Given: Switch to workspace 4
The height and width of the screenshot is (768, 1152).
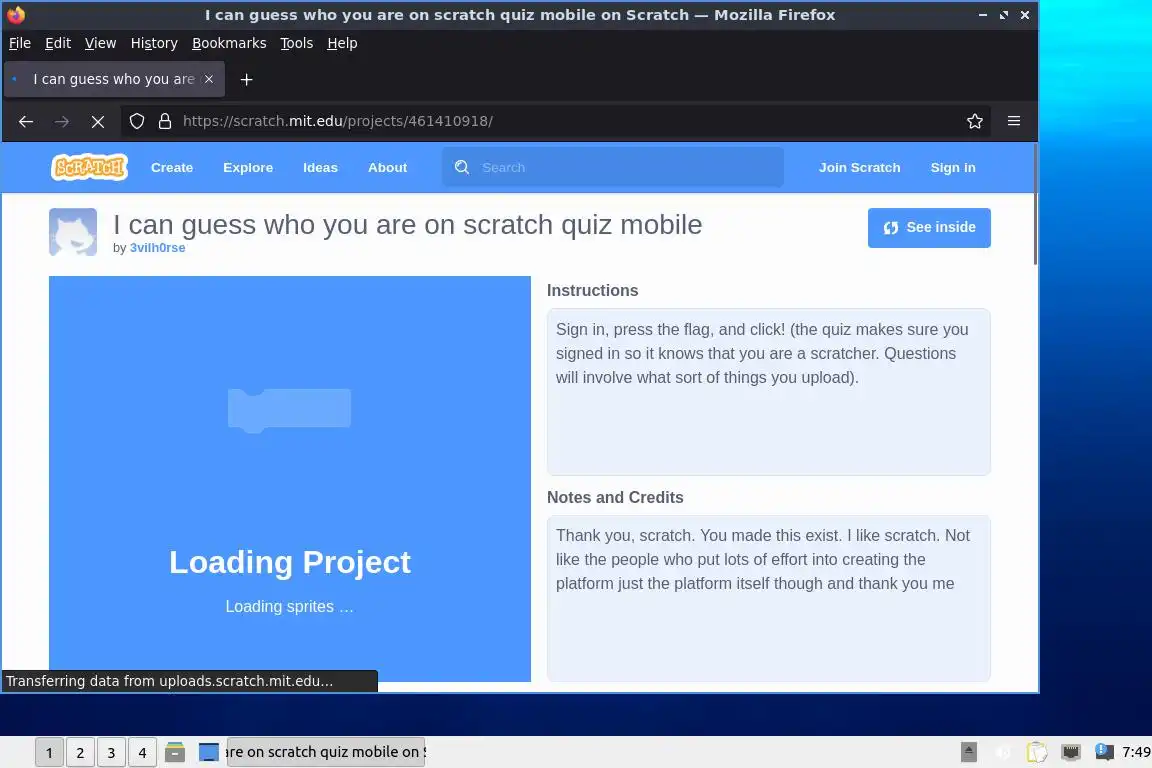Looking at the screenshot, I should tap(142, 752).
